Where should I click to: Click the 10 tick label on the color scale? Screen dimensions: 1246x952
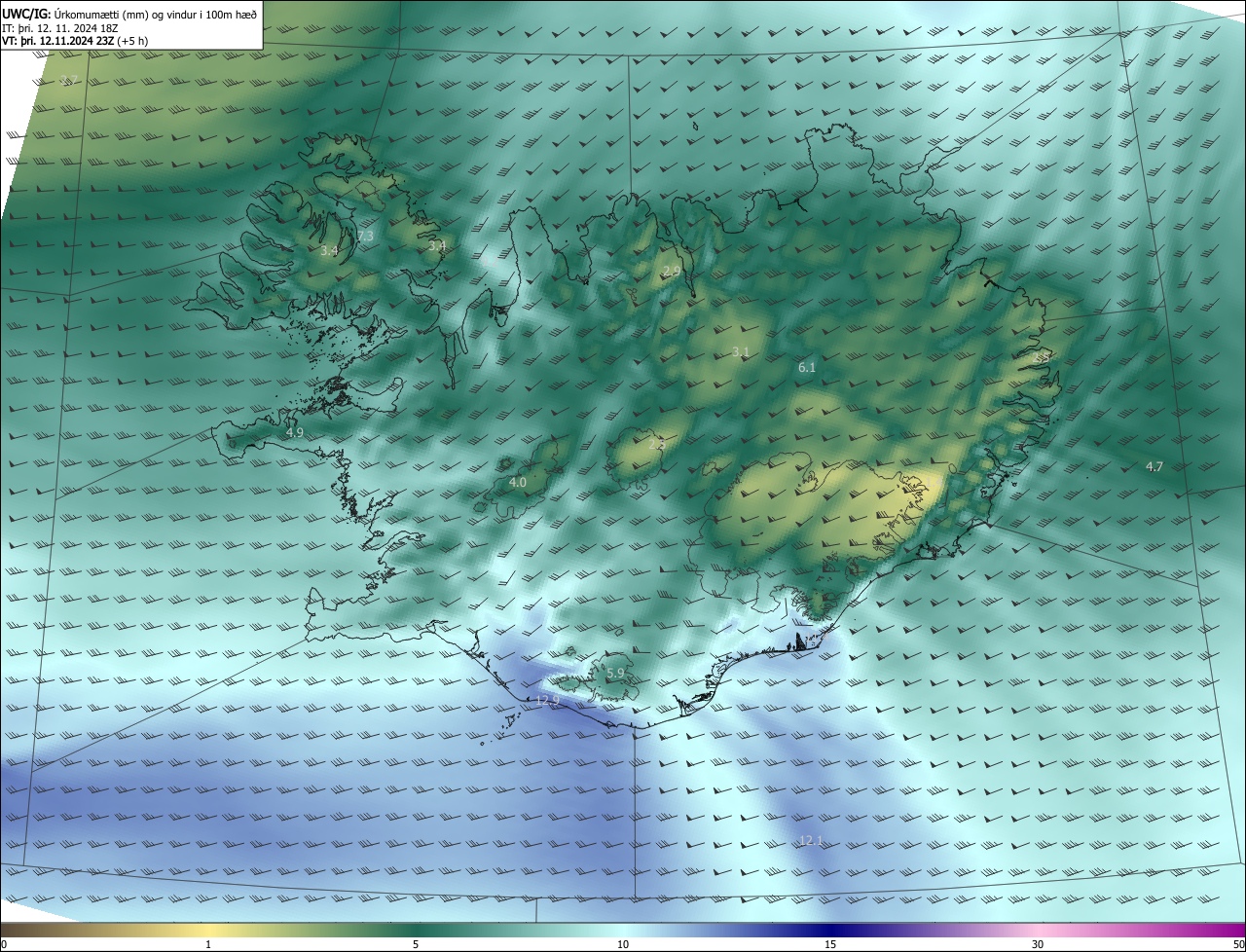623,944
